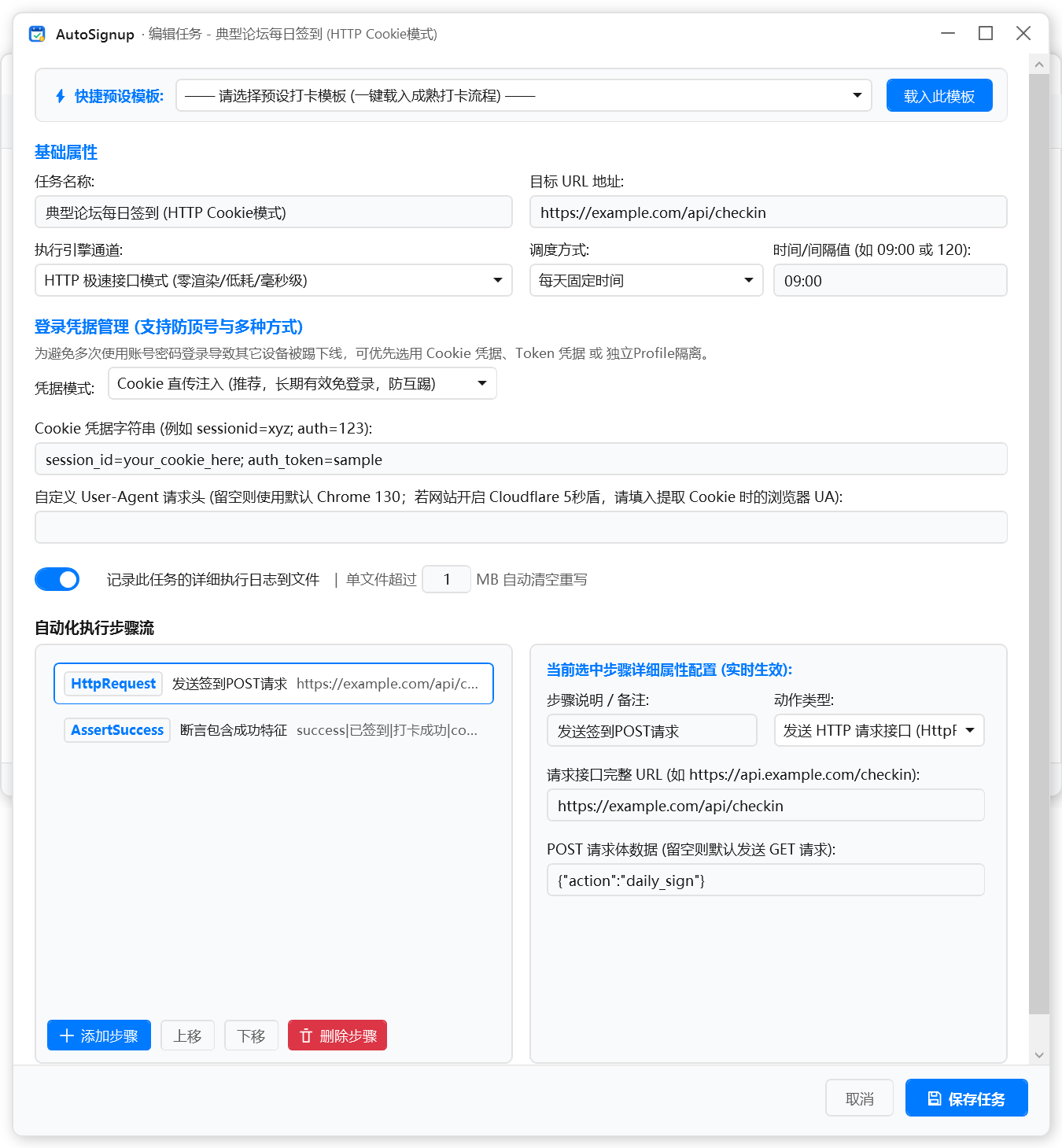This screenshot has height=1148, width=1062.
Task: Edit the 请求接口完整 URL field
Action: (765, 805)
